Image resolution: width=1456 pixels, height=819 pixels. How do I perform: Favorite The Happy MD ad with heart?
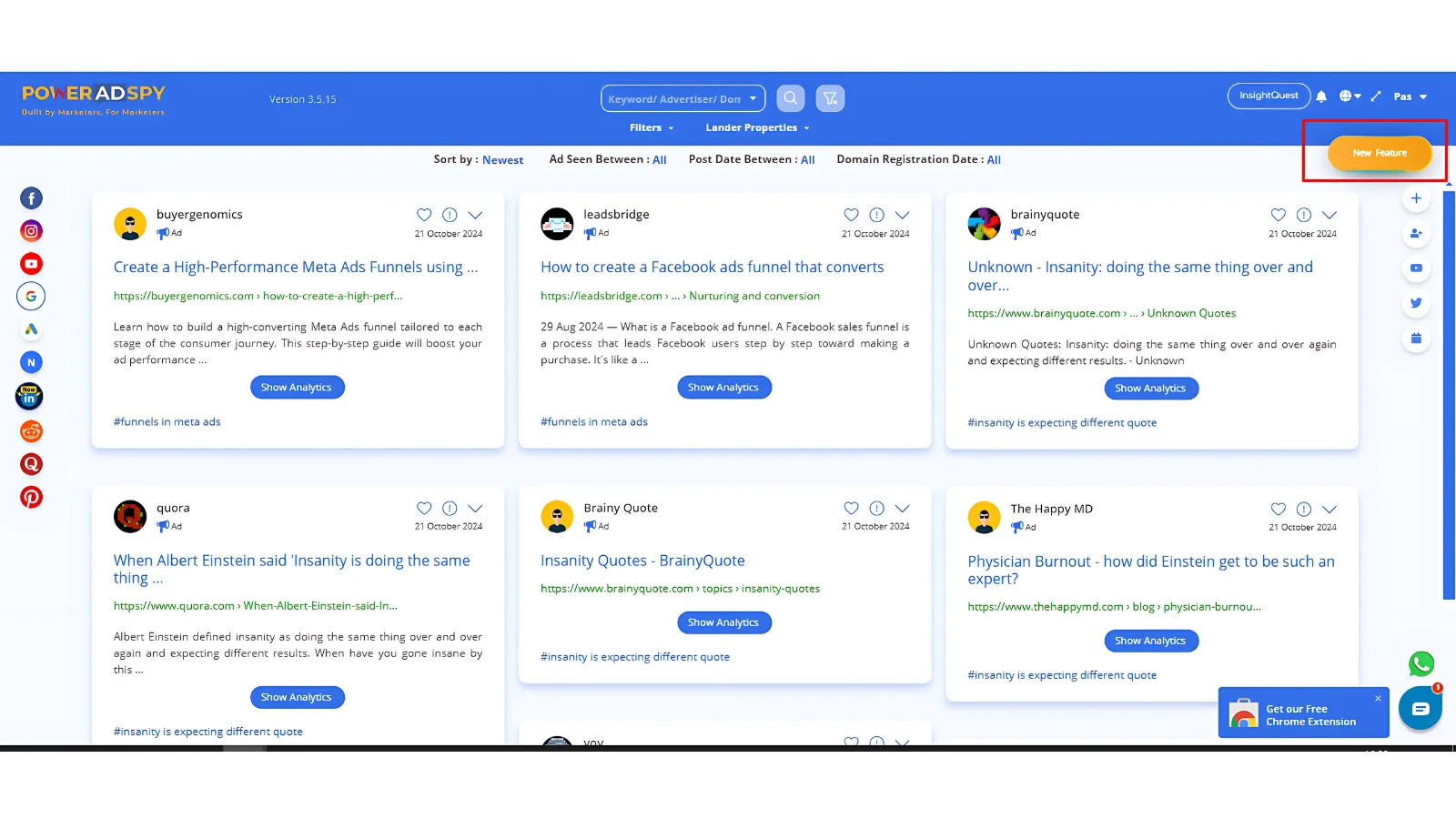pos(1279,510)
